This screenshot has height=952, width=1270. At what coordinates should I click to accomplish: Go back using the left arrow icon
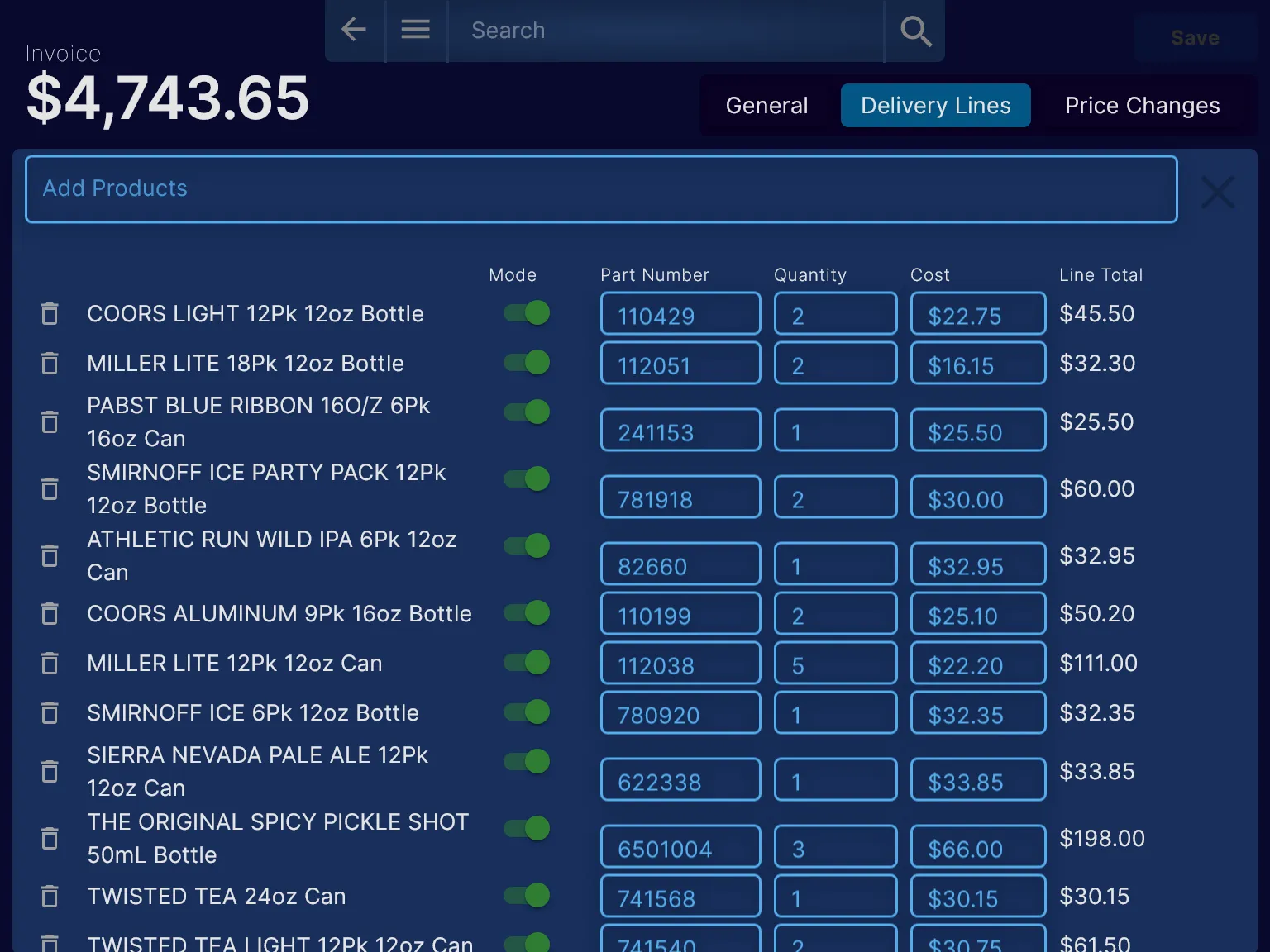(x=354, y=30)
